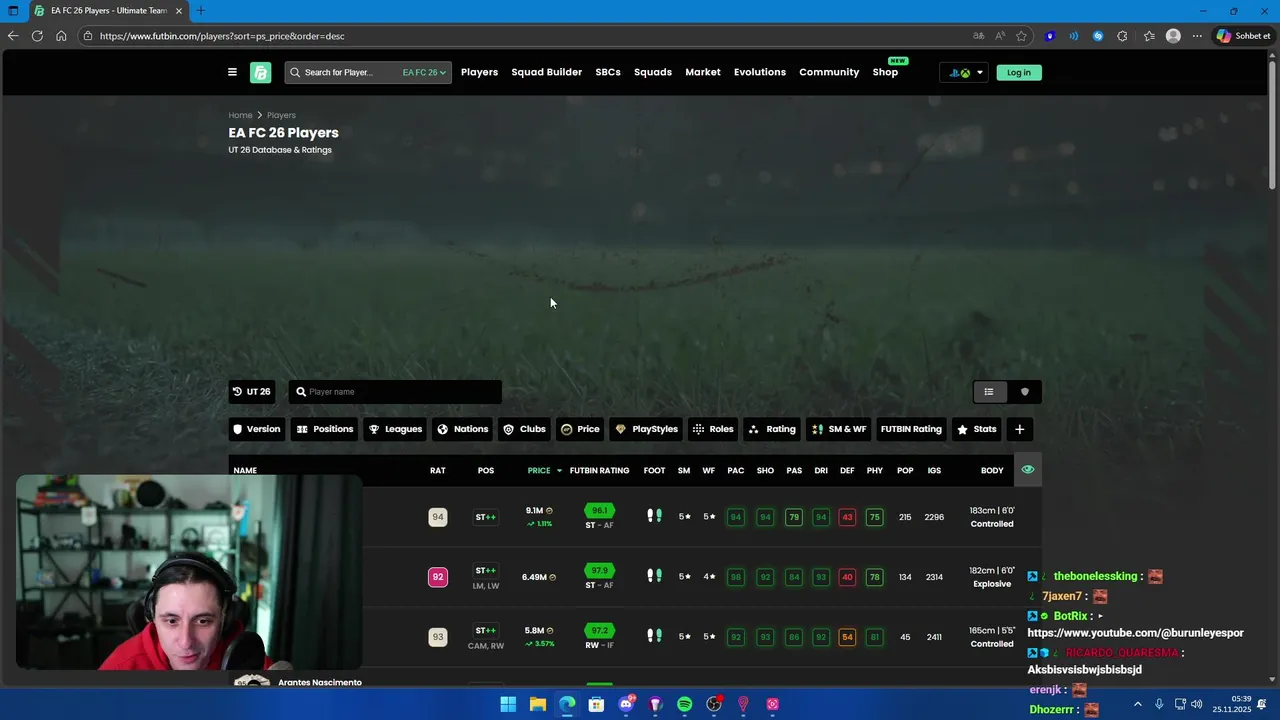Switch to the card view
Viewport: 1280px width, 720px height.
pos(1024,392)
